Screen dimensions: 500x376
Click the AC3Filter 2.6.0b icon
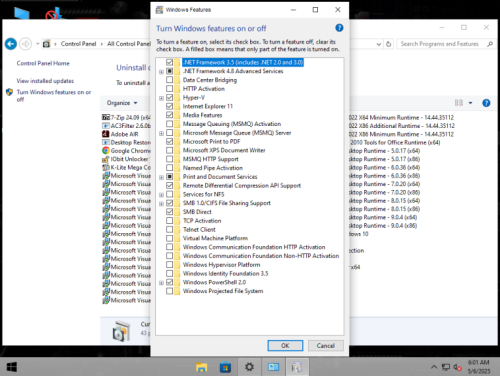click(x=106, y=126)
